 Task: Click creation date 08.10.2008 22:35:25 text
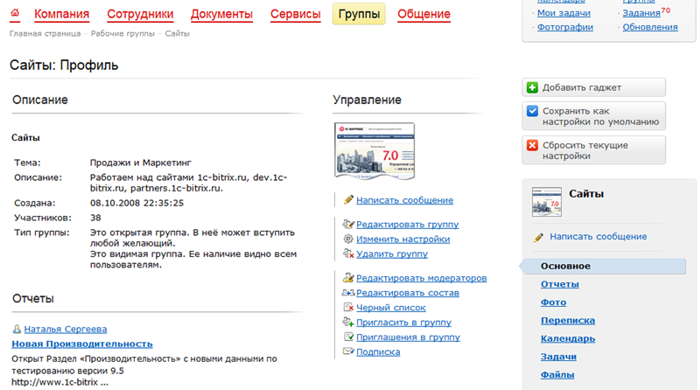coord(137,203)
